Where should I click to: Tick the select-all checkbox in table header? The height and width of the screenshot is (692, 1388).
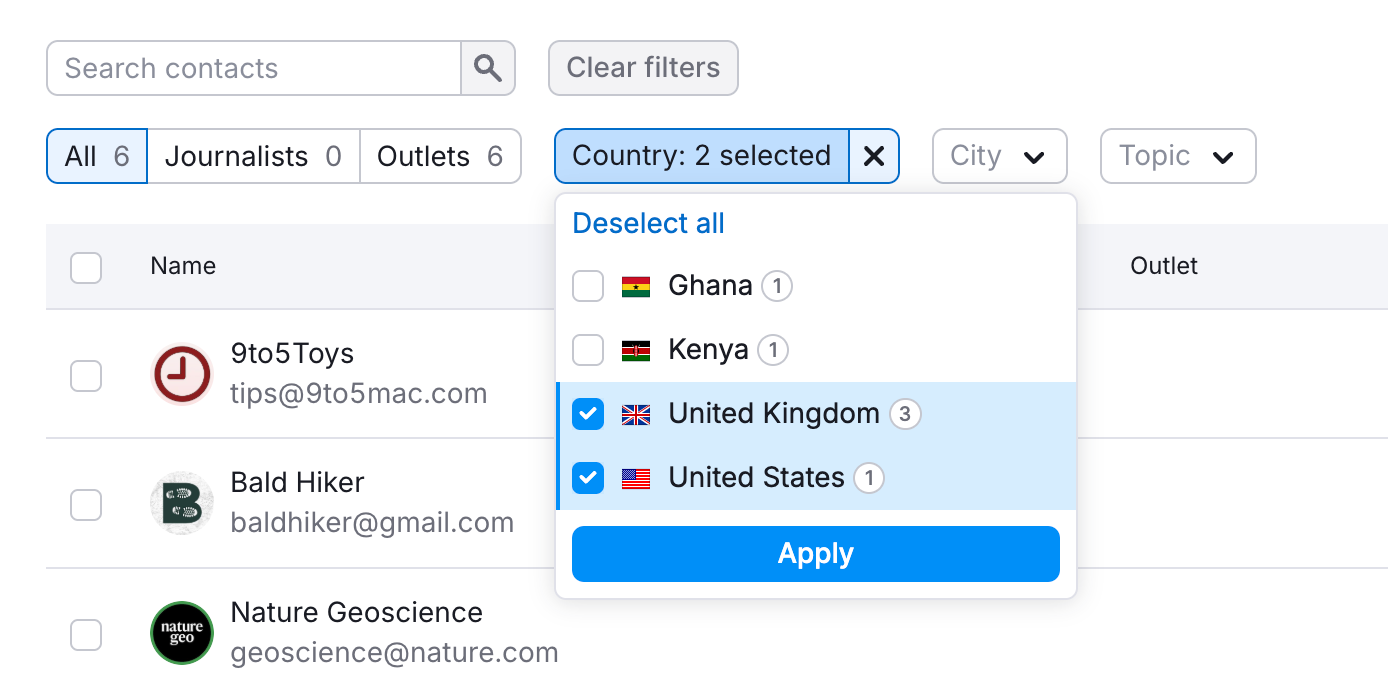pos(86,267)
